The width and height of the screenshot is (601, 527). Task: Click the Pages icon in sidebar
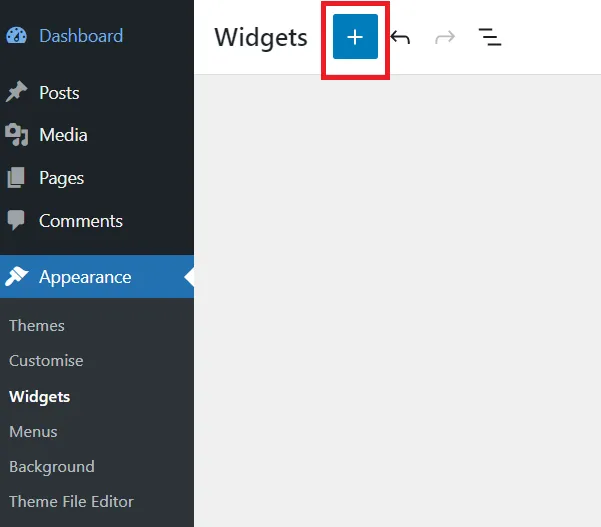[16, 178]
